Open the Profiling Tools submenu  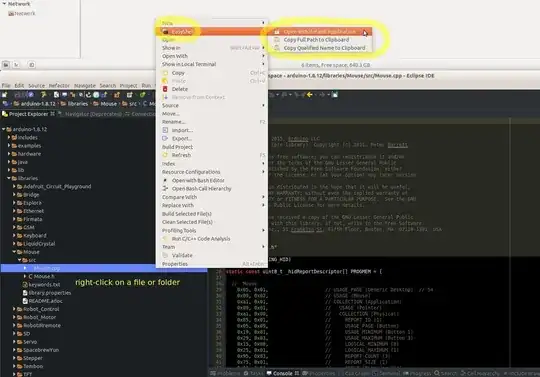(x=212, y=230)
